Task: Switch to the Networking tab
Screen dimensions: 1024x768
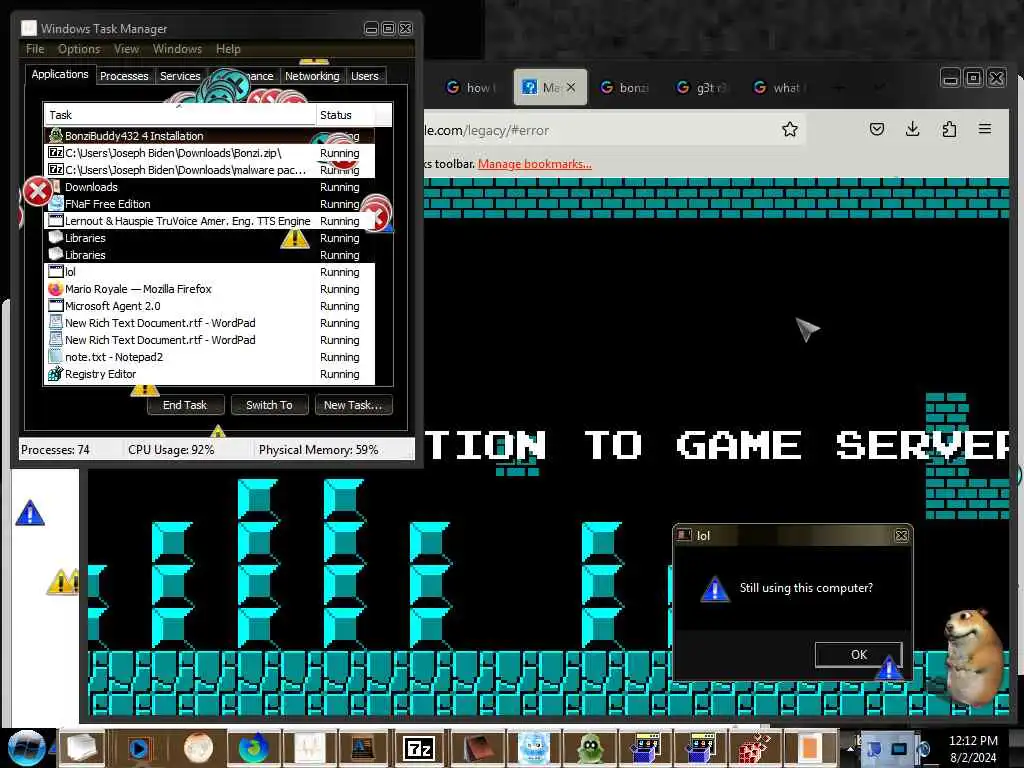Action: tap(312, 76)
